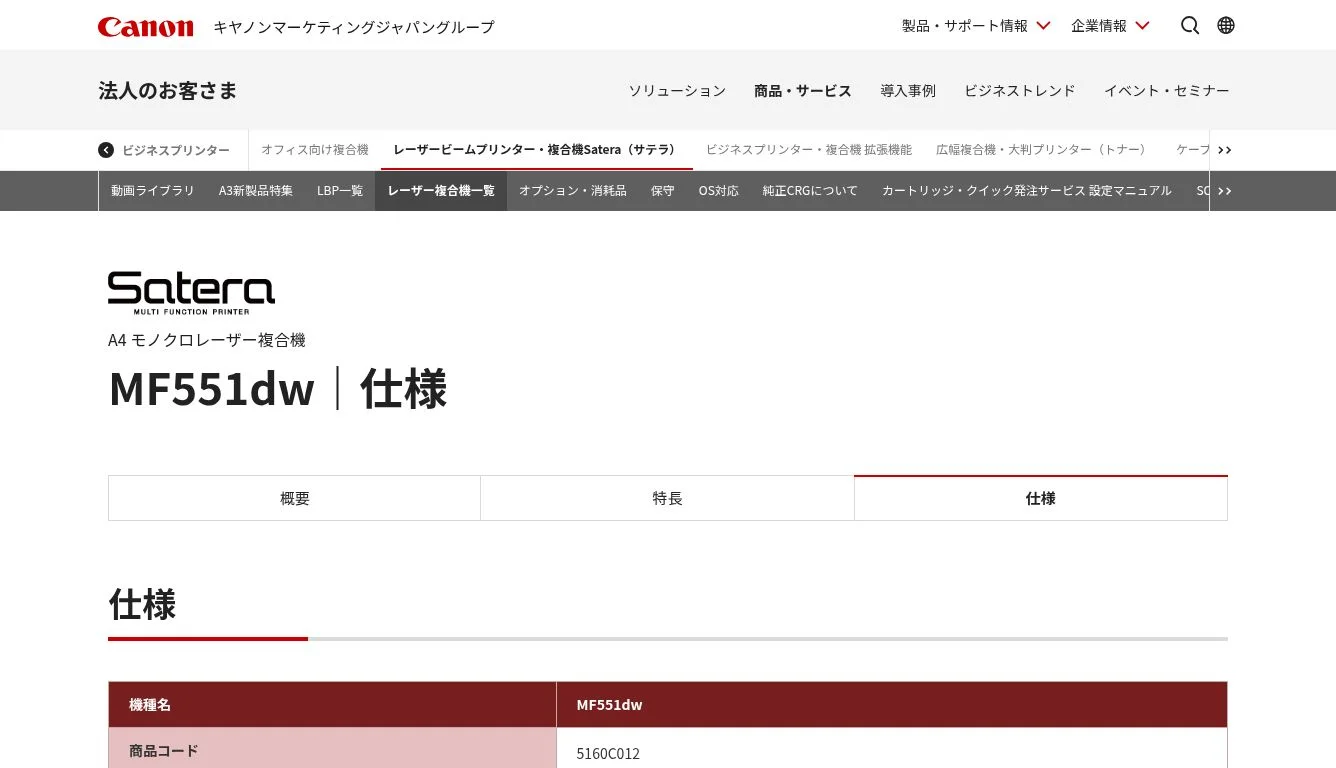
Task: Open 純正CRGについて submenu item
Action: tap(810, 191)
